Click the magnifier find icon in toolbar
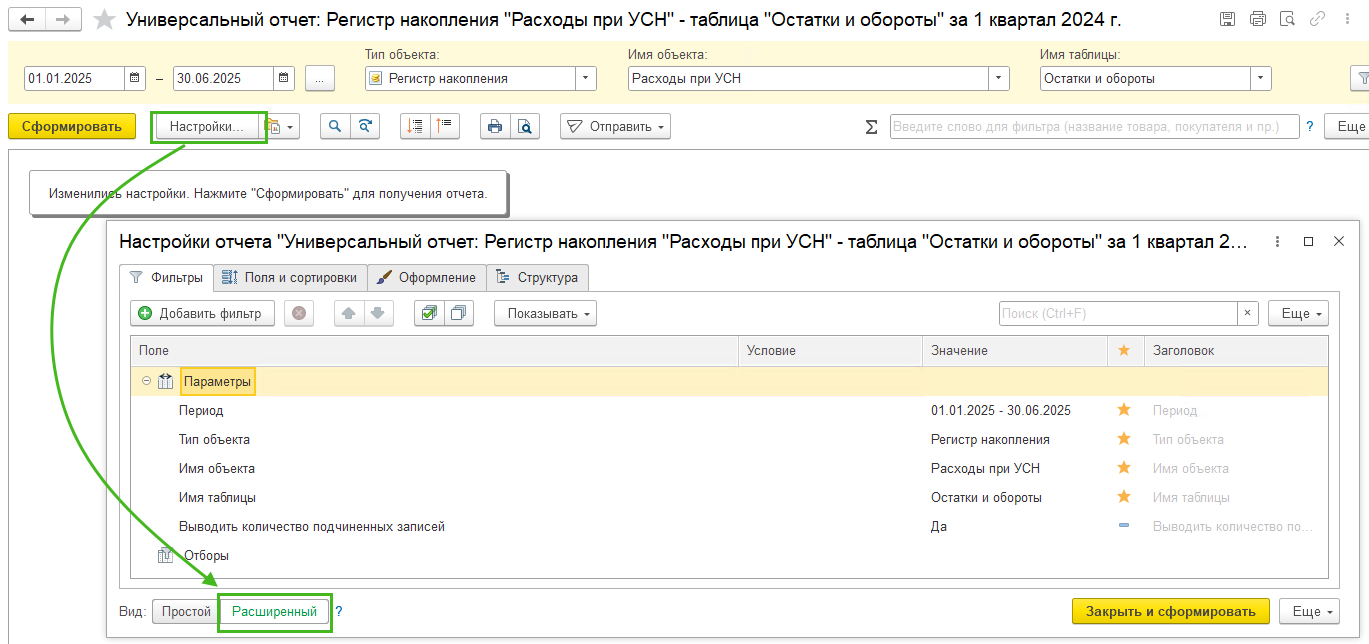 click(335, 126)
